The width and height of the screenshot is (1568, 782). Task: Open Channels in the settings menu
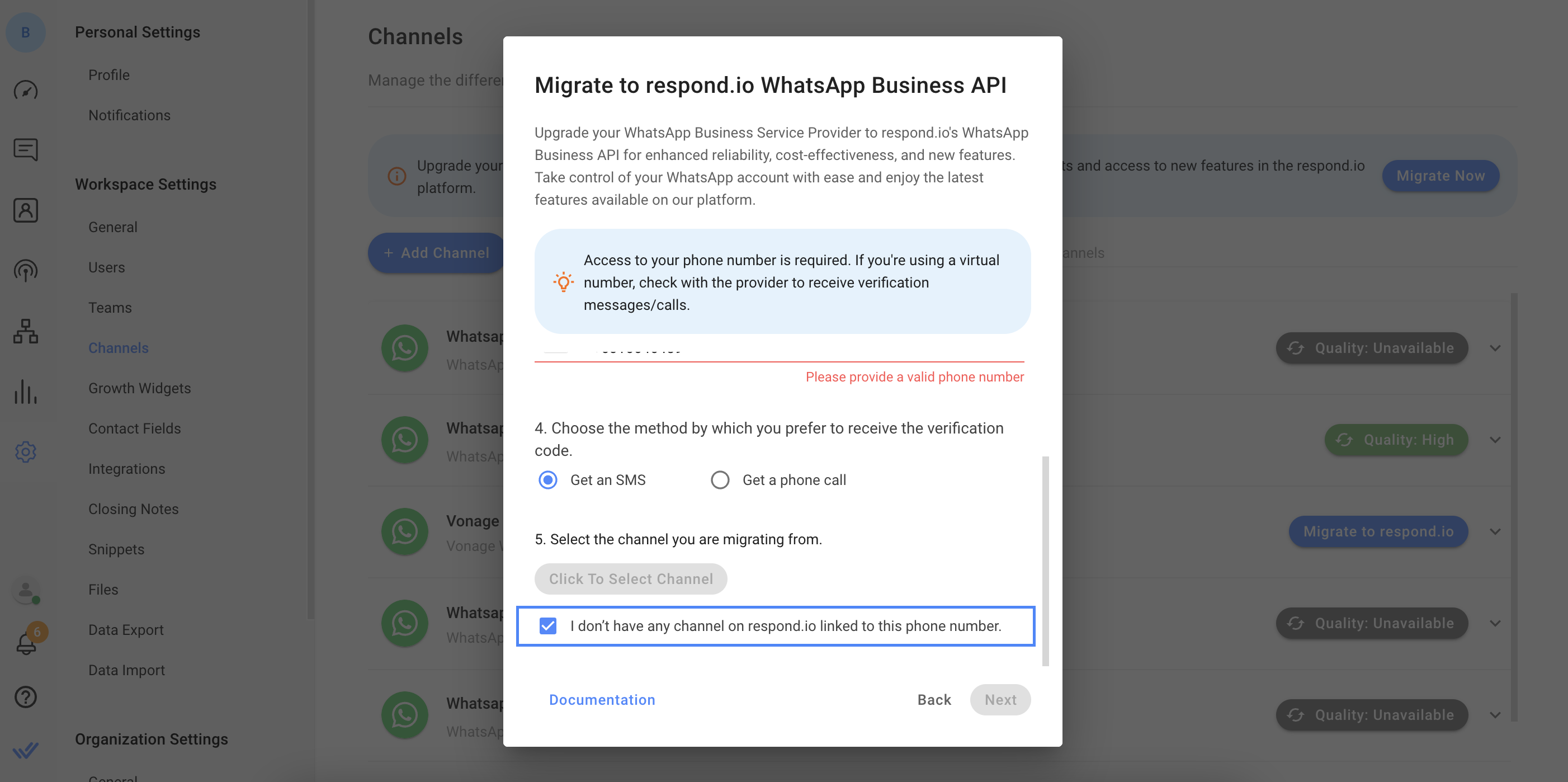coord(118,348)
